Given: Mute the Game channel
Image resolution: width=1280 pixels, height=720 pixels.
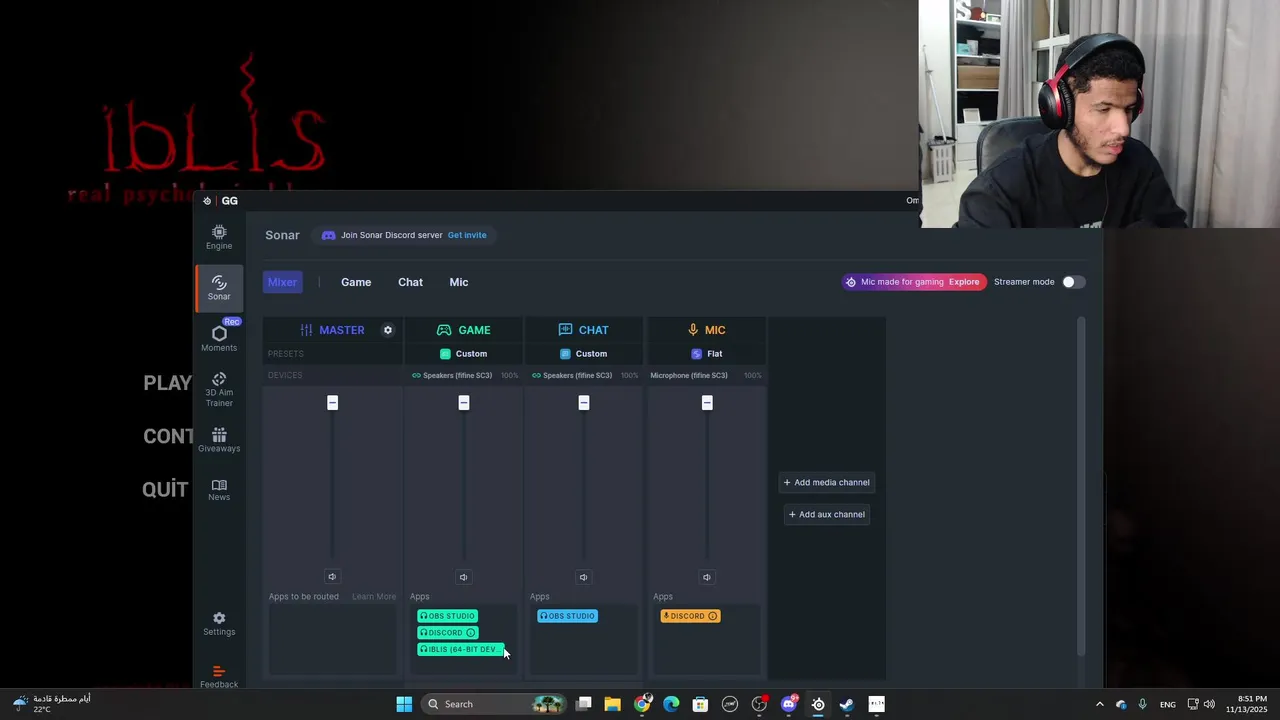Looking at the screenshot, I should click(x=463, y=577).
